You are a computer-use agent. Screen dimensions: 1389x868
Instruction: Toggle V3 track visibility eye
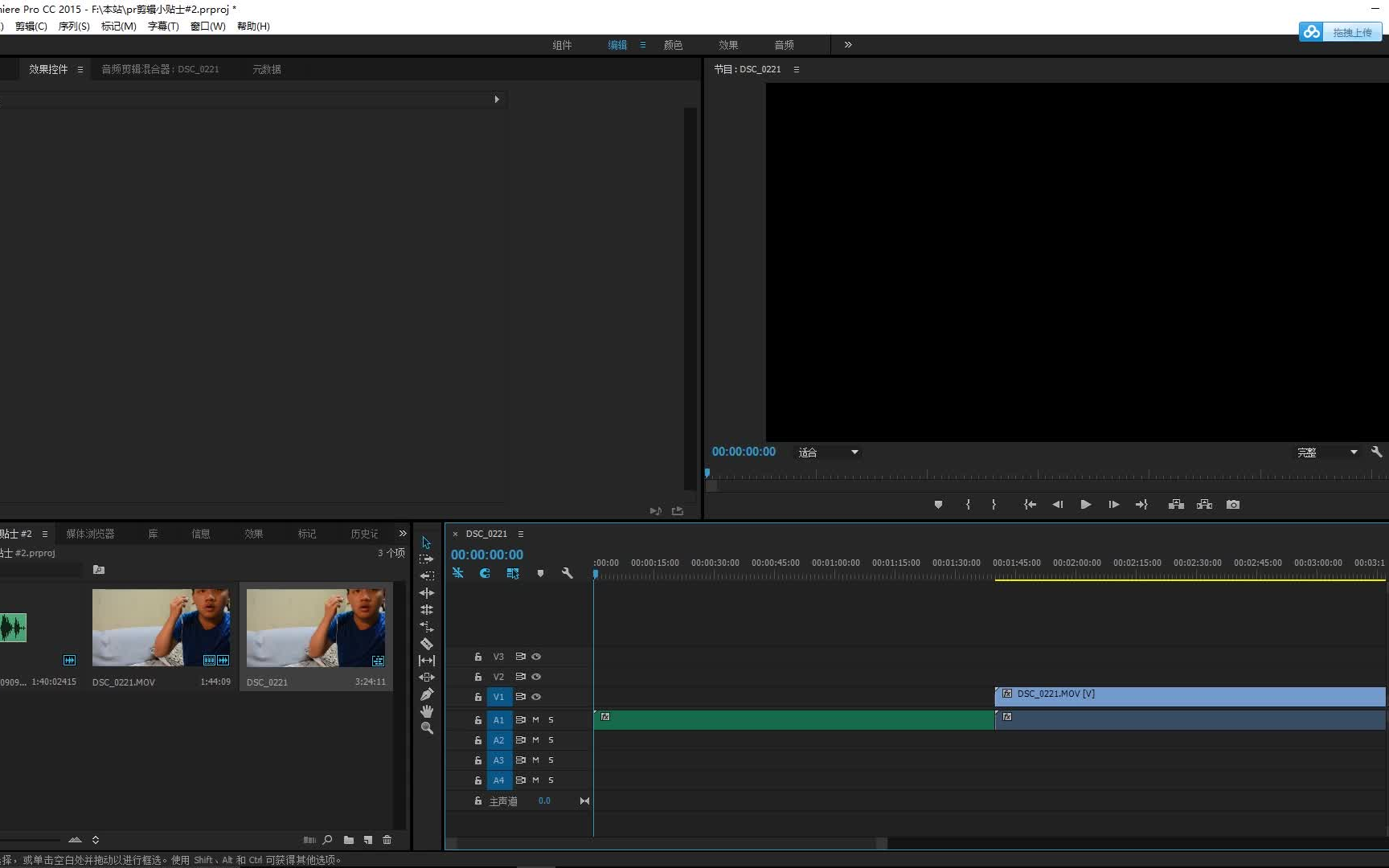[536, 657]
